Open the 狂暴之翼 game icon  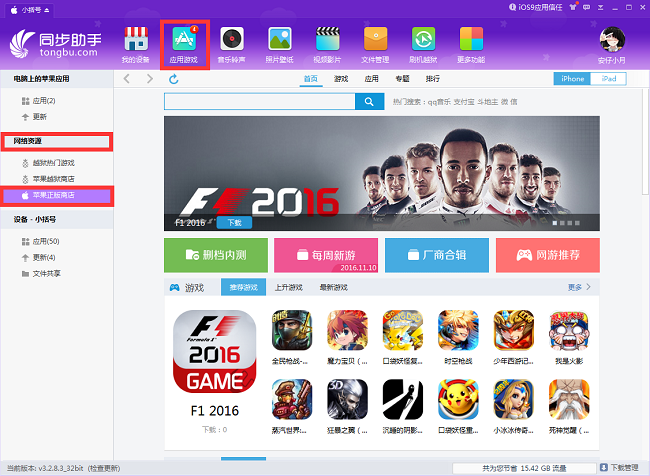pos(347,399)
